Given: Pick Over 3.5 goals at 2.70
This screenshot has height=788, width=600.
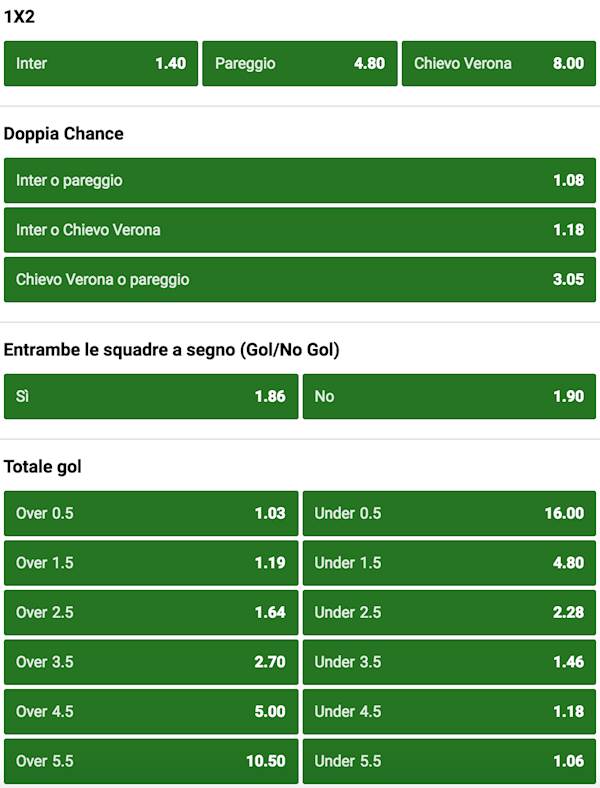Looking at the screenshot, I should tap(151, 662).
